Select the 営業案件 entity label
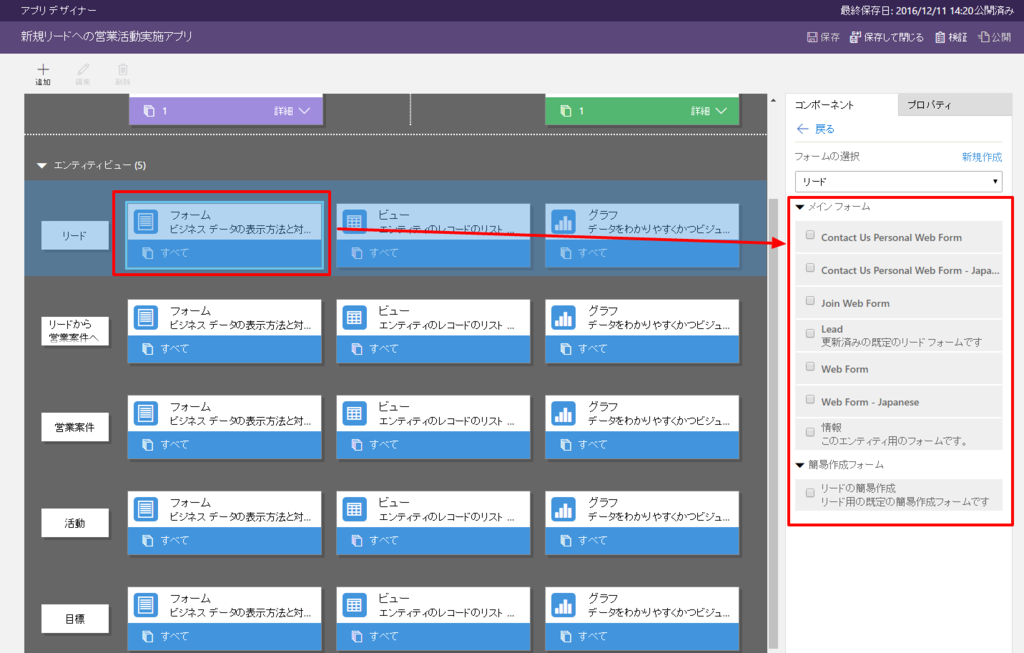The width and height of the screenshot is (1024, 653). click(74, 428)
